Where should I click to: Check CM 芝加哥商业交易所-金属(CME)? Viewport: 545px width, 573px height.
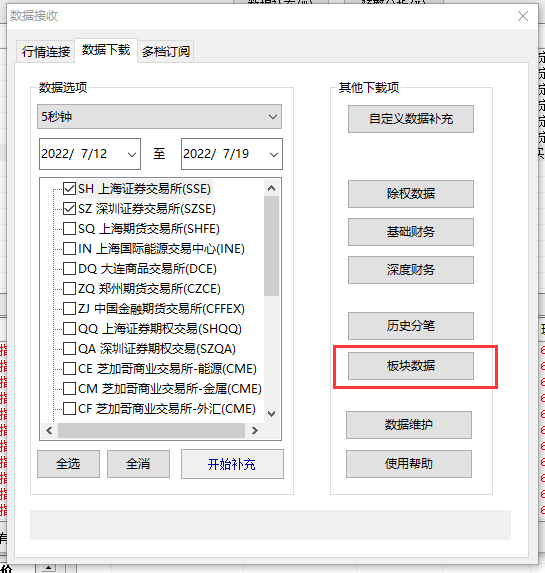pos(69,388)
